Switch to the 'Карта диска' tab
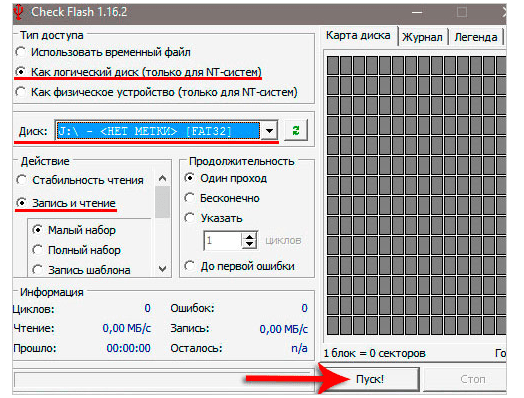The image size is (524, 398). click(x=358, y=36)
